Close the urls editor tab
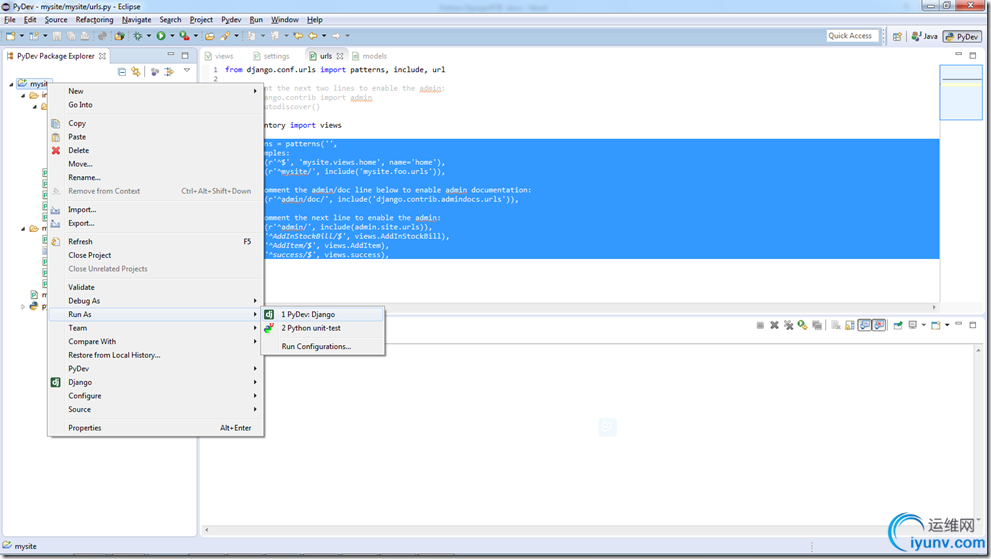The image size is (991, 559). (340, 56)
